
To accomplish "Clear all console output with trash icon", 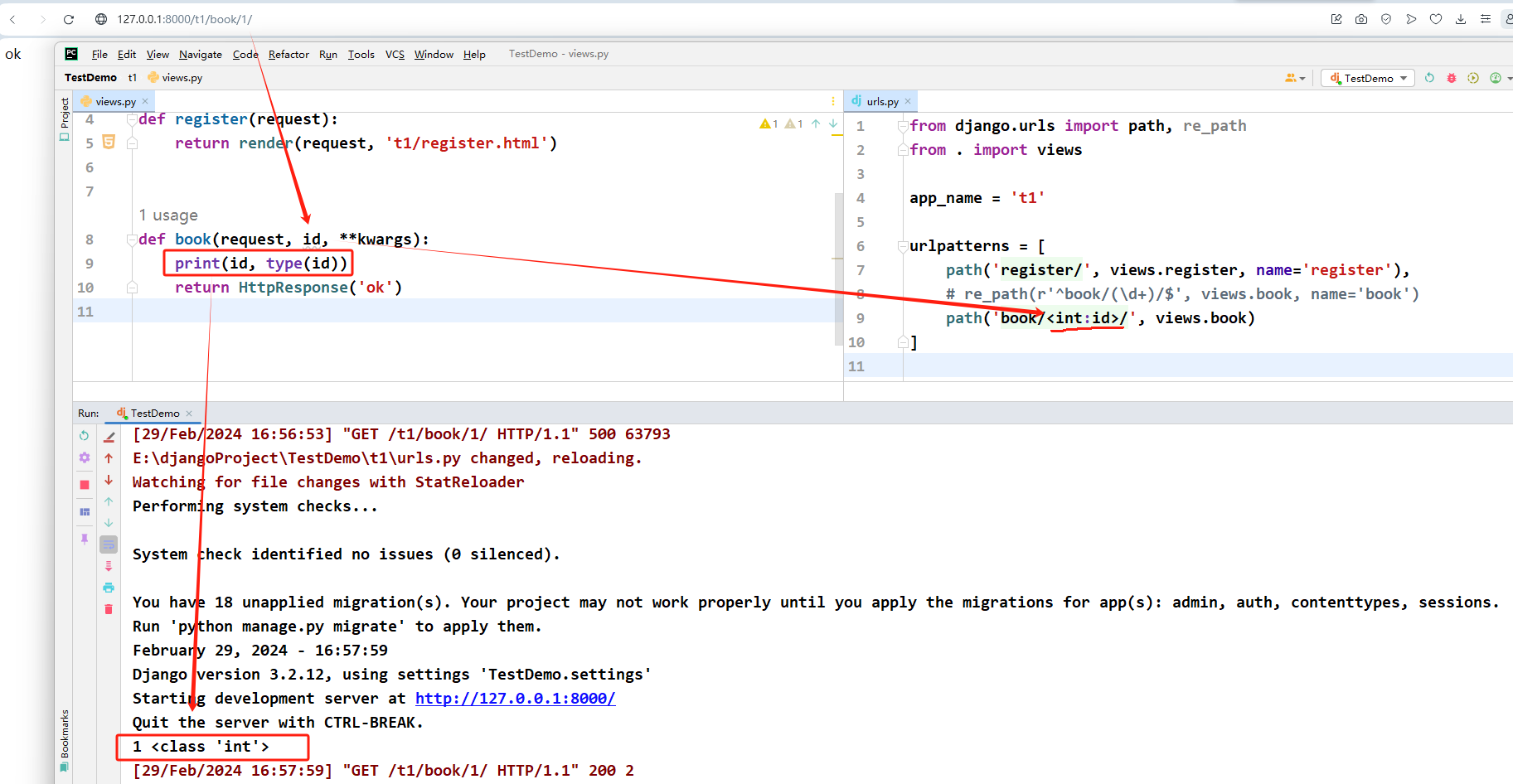I will click(x=109, y=609).
